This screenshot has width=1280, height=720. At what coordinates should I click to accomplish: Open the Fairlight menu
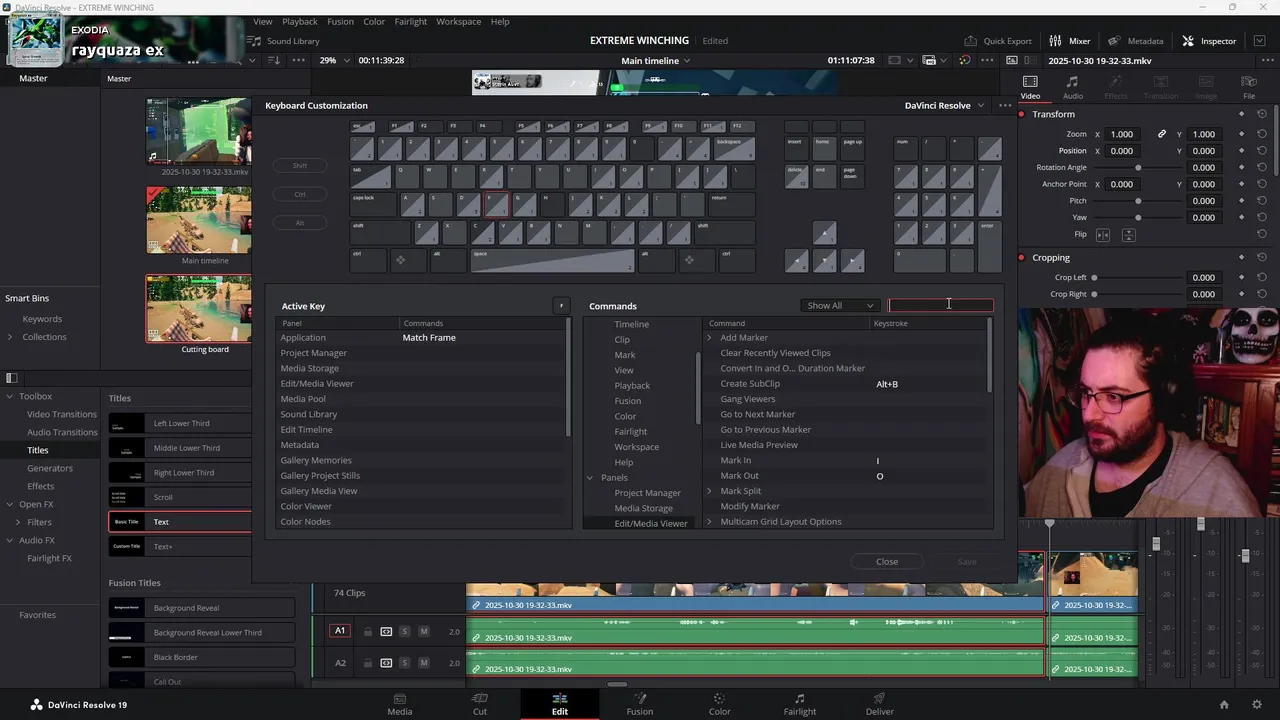pos(410,21)
